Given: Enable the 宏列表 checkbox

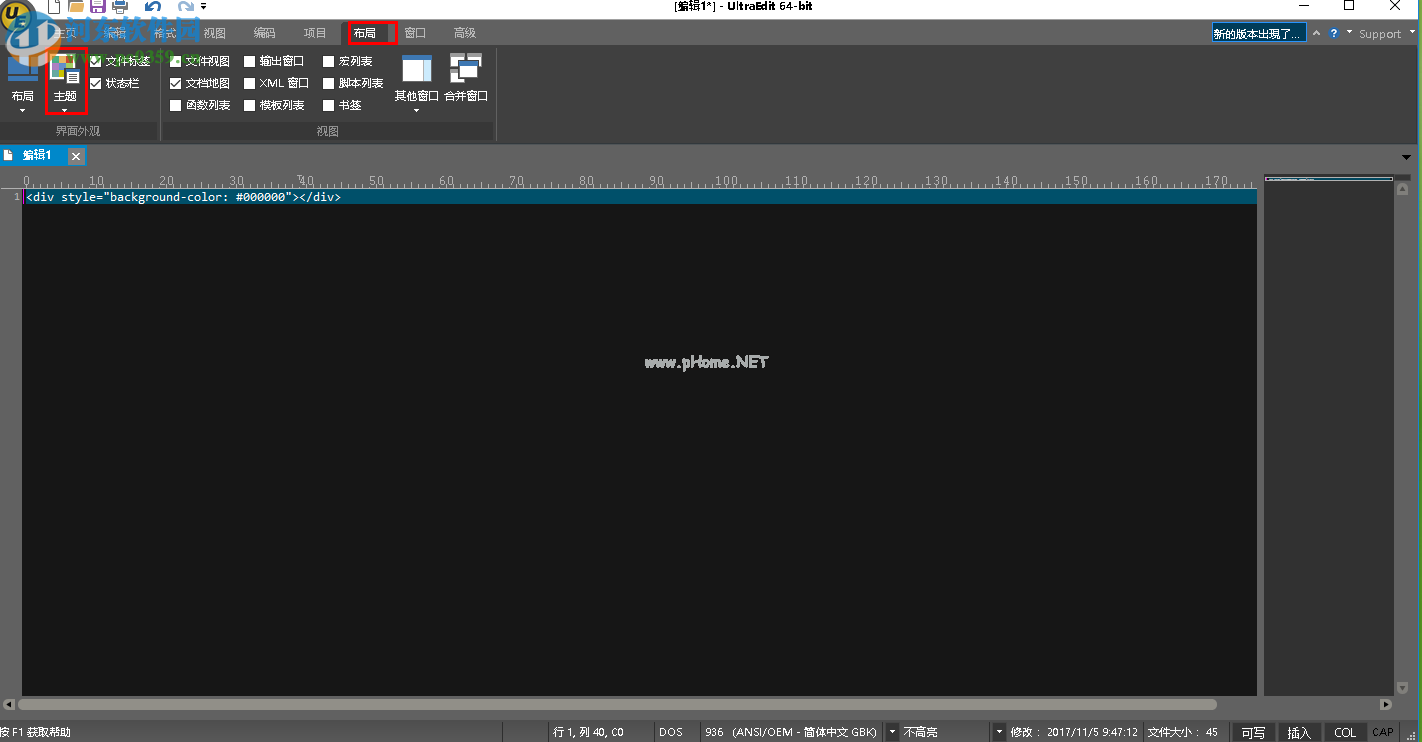Looking at the screenshot, I should [x=328, y=61].
